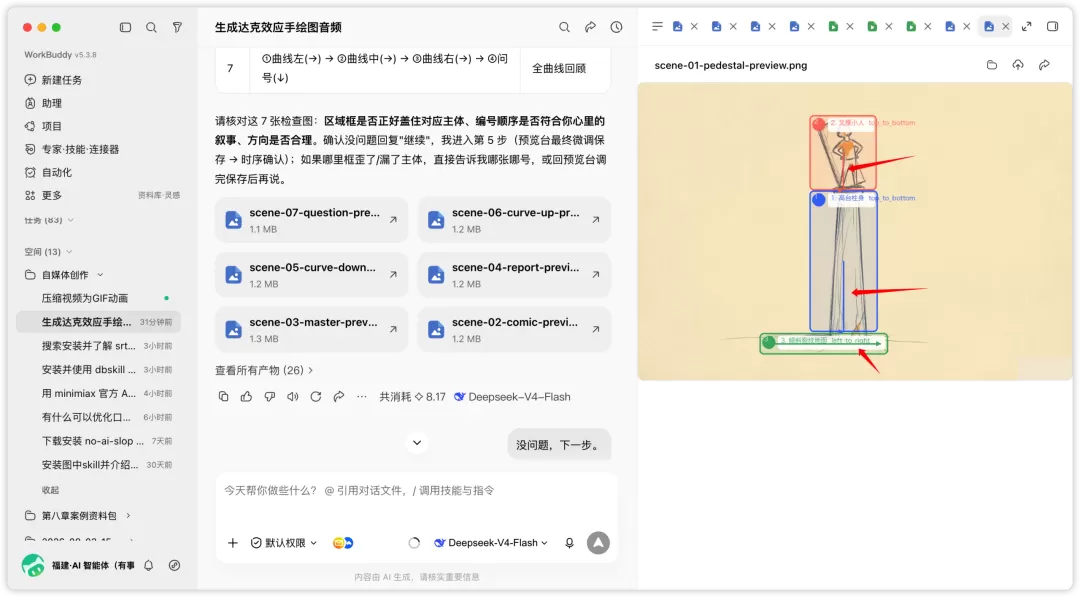Open 默认权限 permission dropdown
This screenshot has height=597, width=1080.
pyautogui.click(x=284, y=543)
